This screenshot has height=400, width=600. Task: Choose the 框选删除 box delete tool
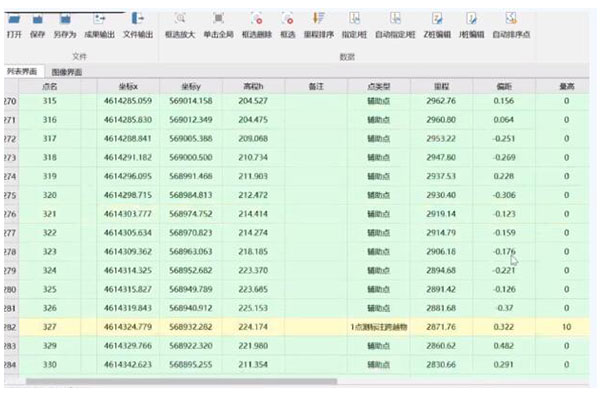click(256, 23)
